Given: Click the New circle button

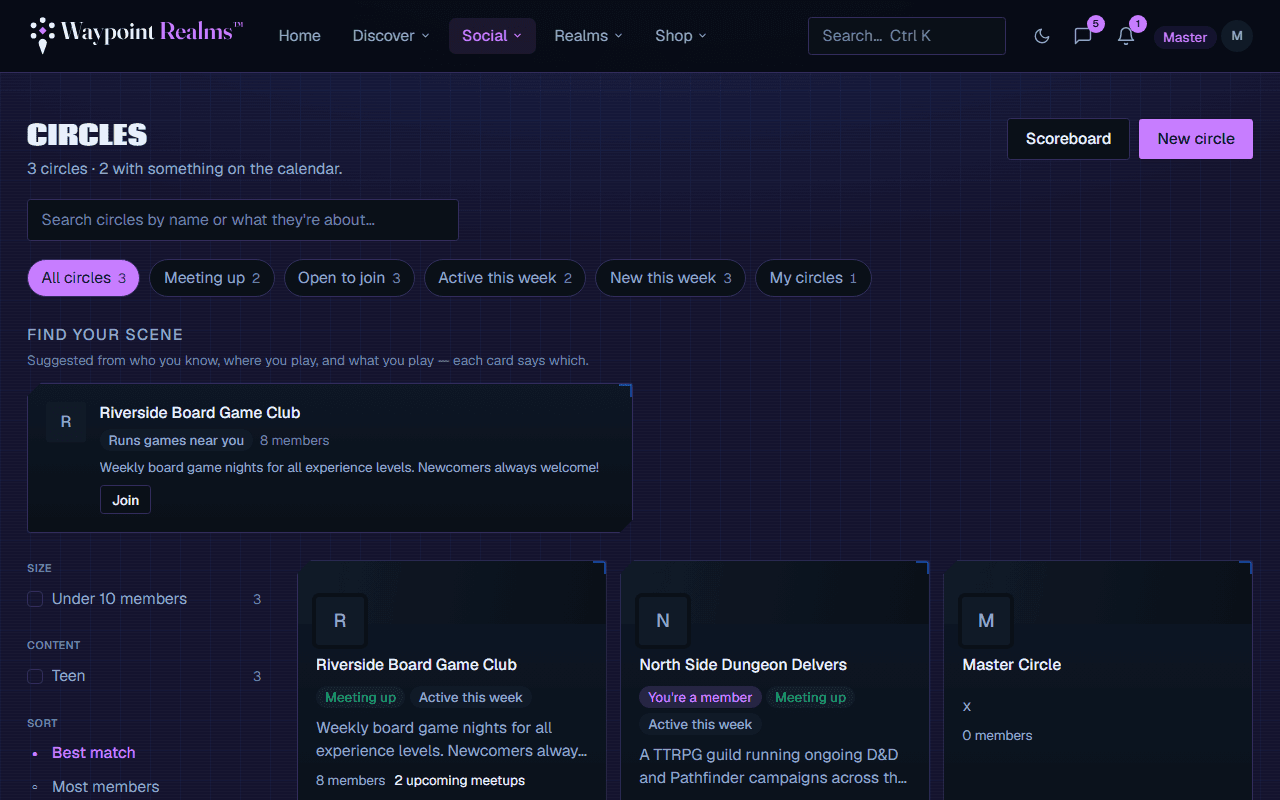Looking at the screenshot, I should pyautogui.click(x=1196, y=139).
